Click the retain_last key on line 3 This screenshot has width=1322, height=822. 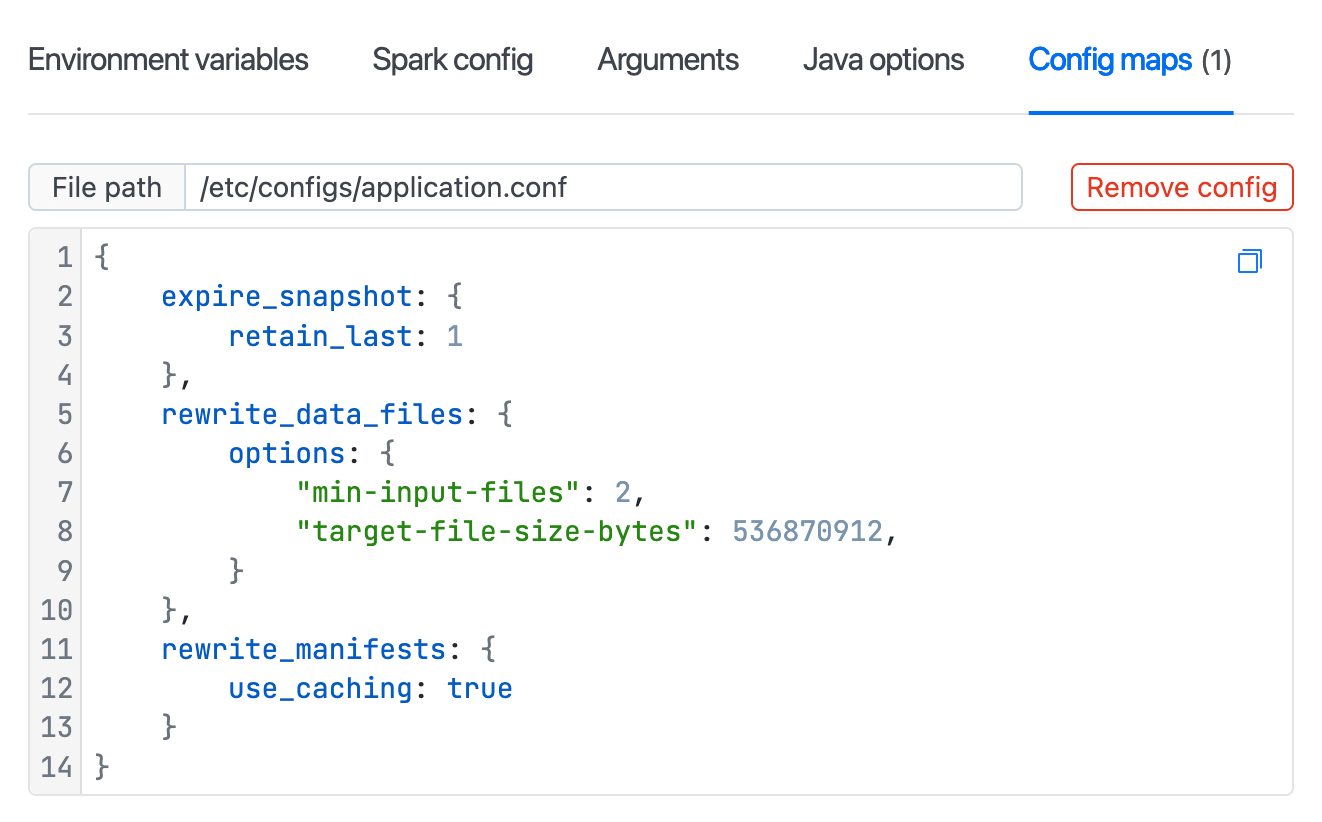pos(320,336)
